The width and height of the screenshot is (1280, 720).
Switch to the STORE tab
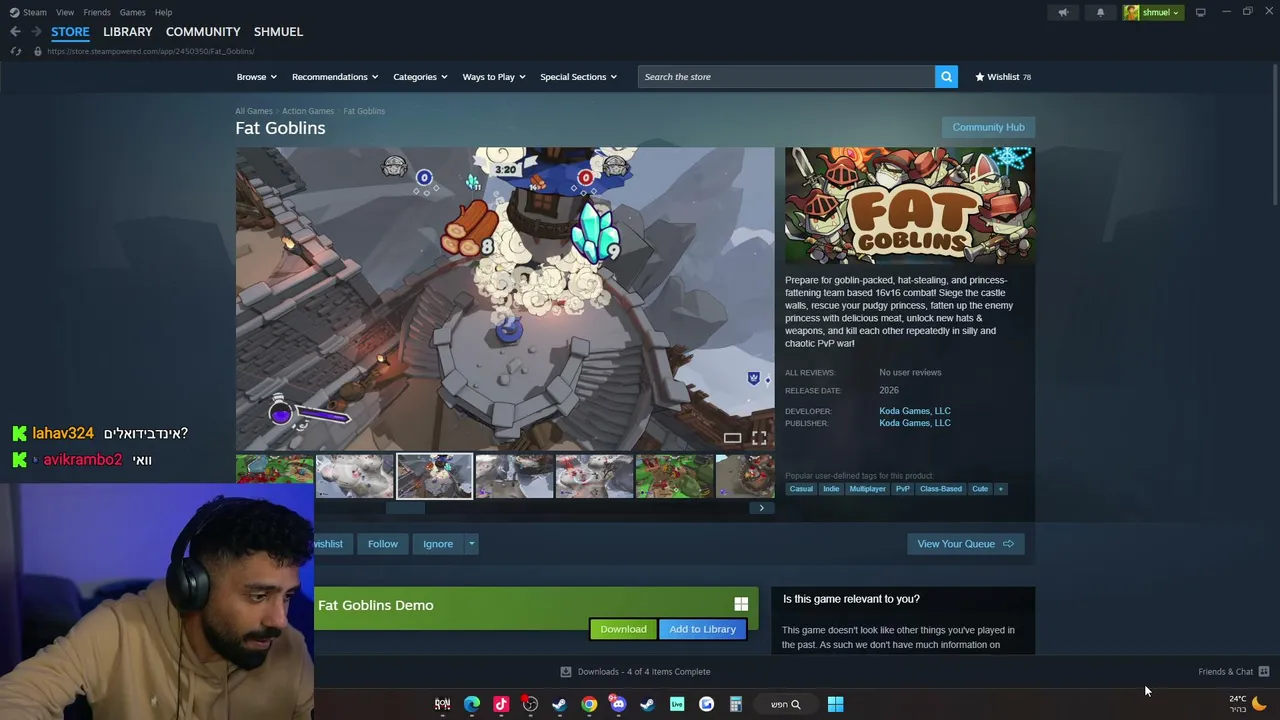tap(70, 32)
